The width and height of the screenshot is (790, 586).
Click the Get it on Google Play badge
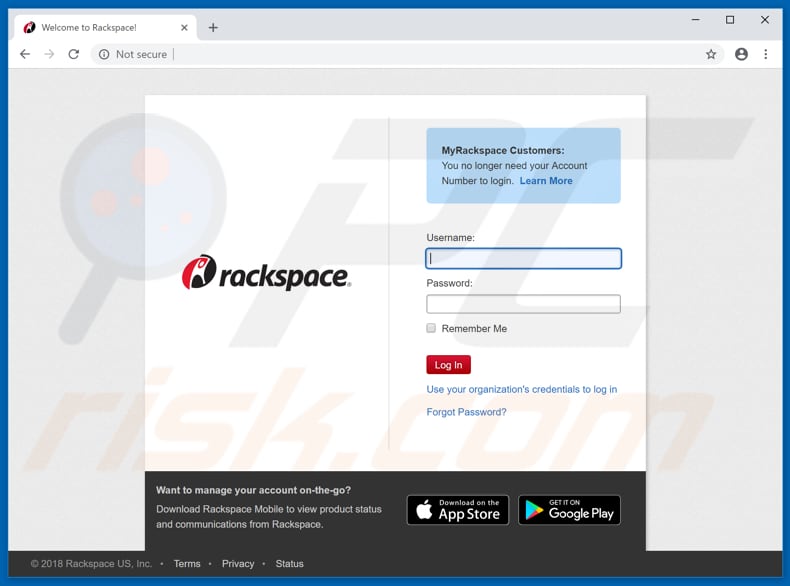click(569, 510)
